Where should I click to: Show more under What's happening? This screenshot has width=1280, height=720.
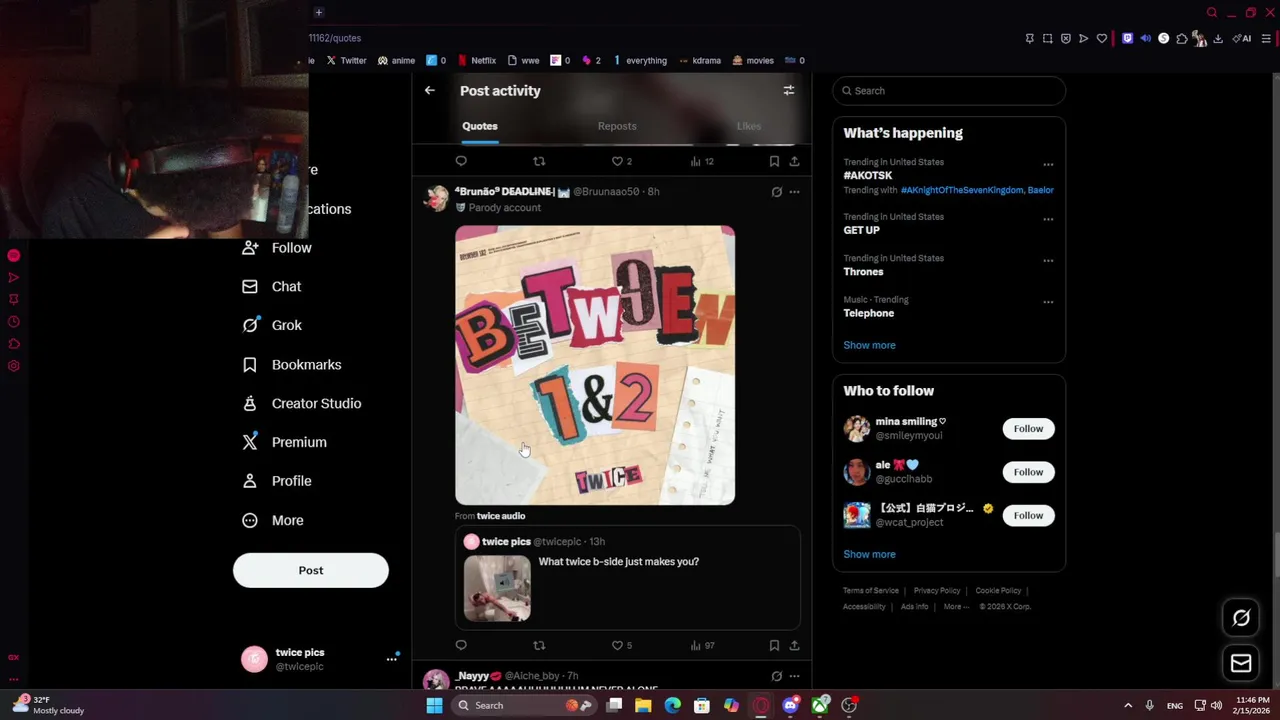point(869,345)
